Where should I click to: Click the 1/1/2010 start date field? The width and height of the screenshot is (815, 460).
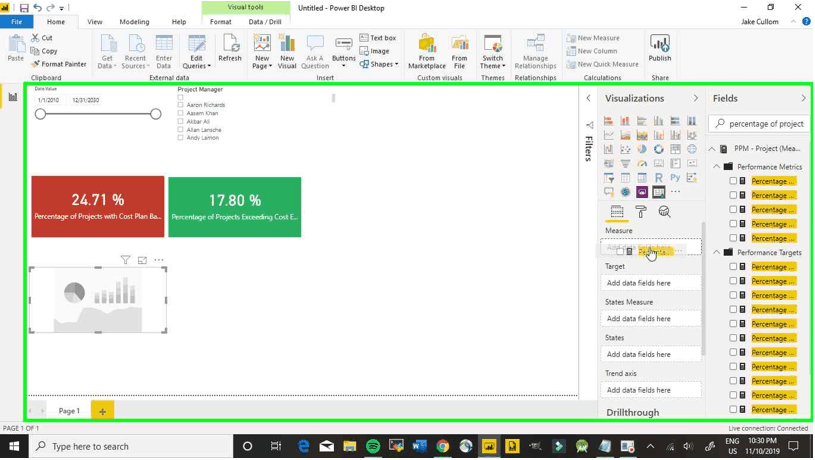(49, 100)
